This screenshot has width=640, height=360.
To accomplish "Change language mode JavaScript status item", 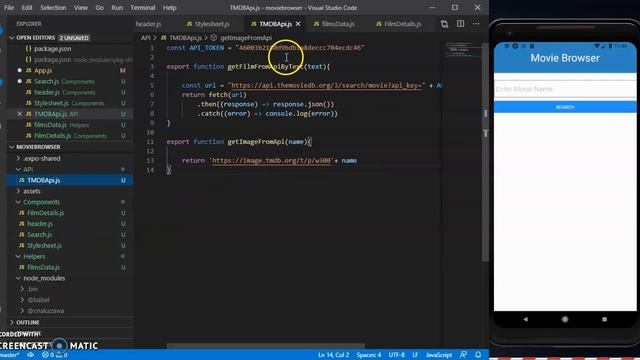I will [x=439, y=355].
